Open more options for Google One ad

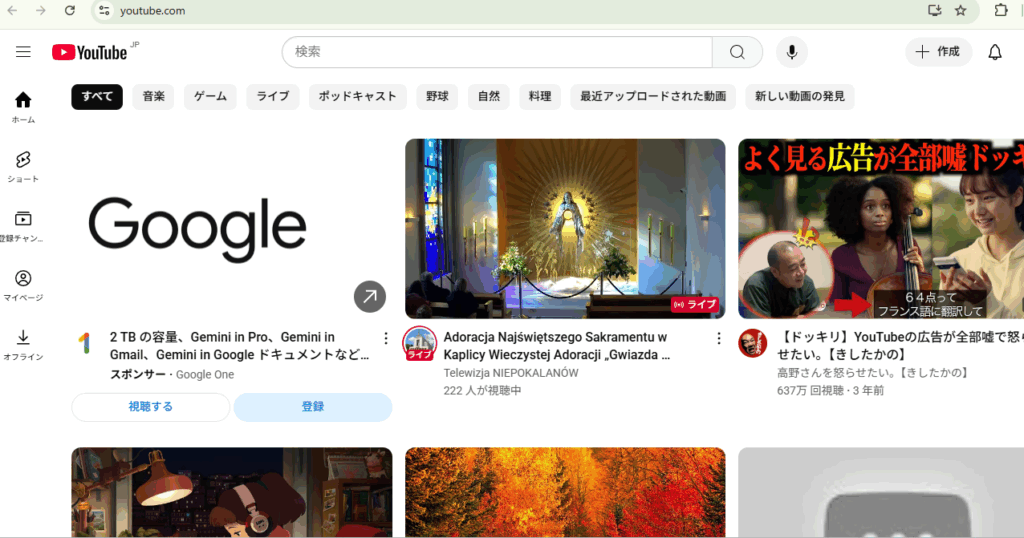pyautogui.click(x=386, y=339)
